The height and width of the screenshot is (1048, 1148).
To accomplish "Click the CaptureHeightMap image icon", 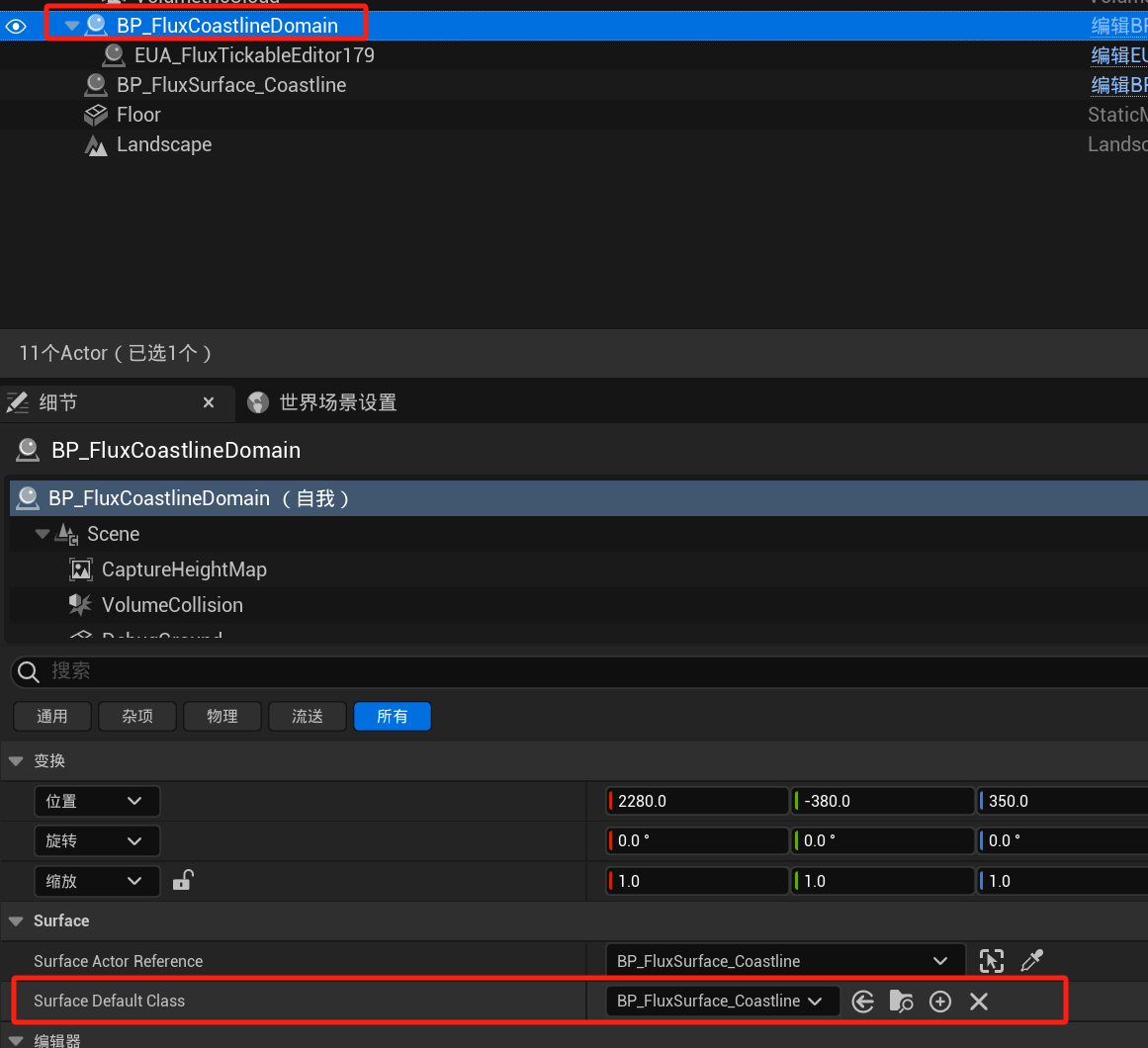I will point(80,569).
